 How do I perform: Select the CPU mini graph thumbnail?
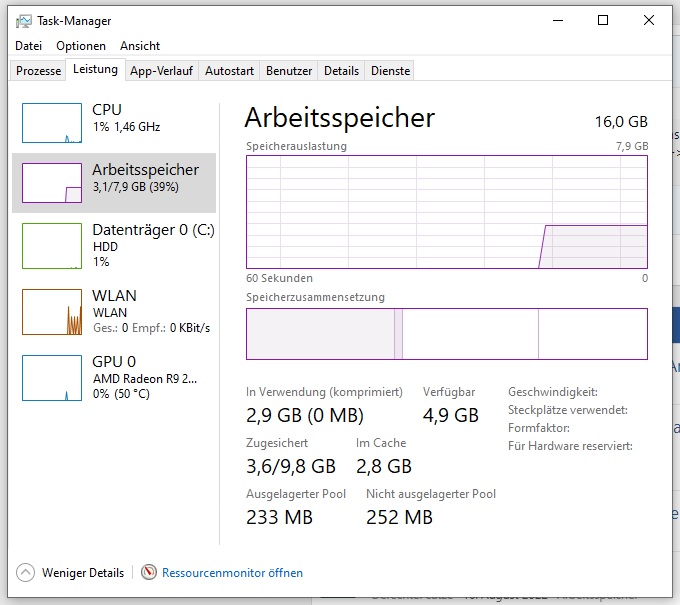52,123
